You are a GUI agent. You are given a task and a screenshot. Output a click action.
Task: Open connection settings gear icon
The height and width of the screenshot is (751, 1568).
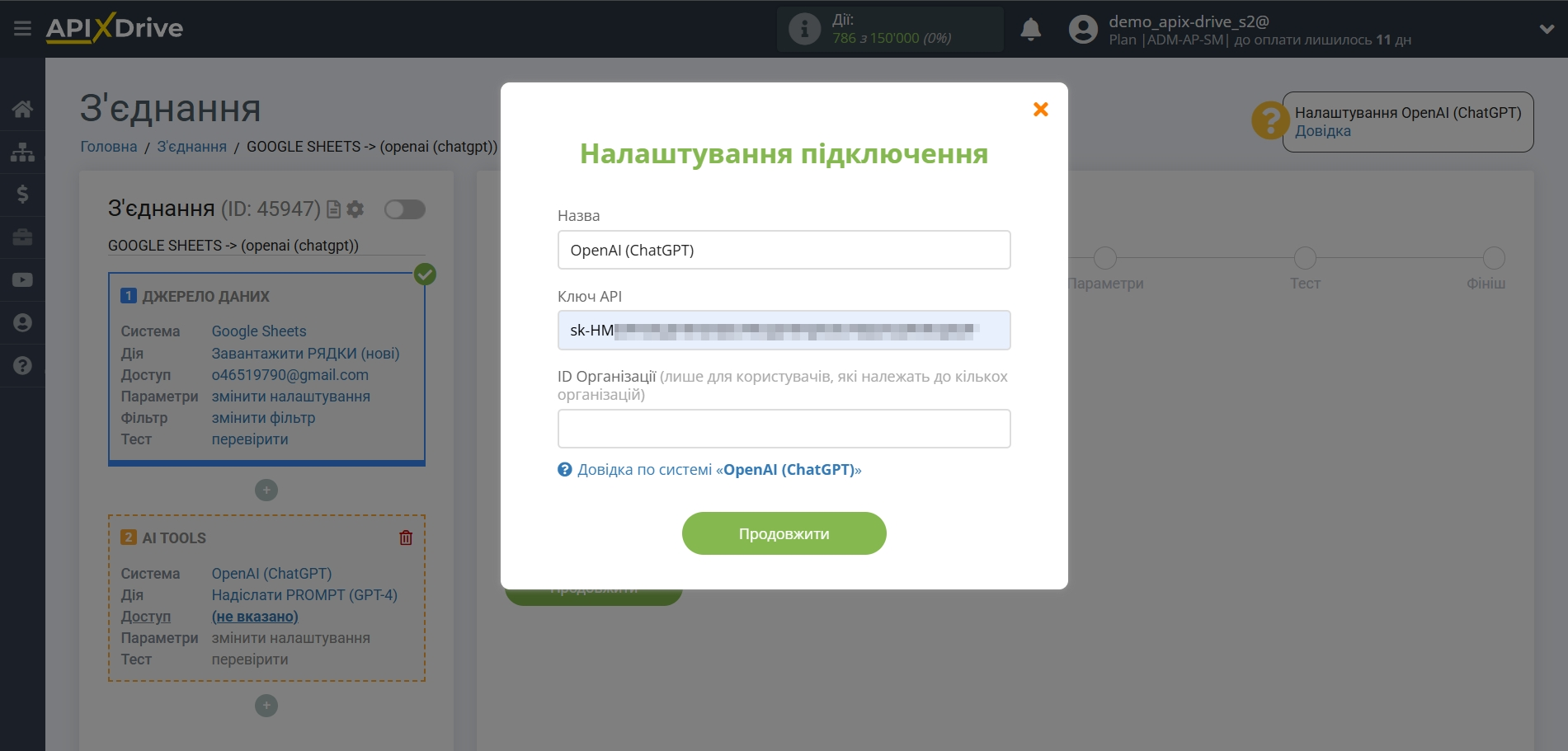pos(356,209)
